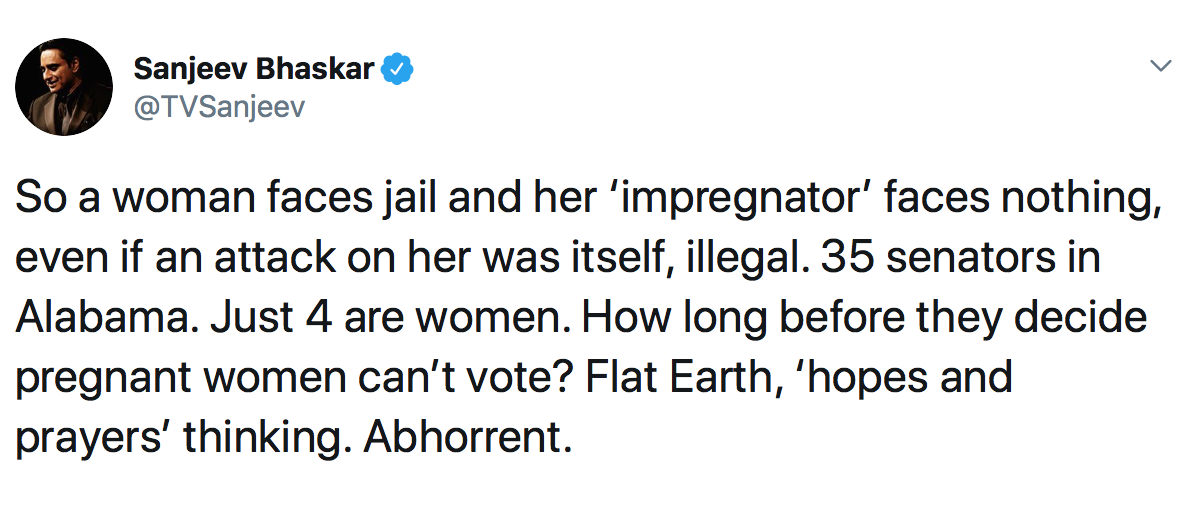
Task: Click the blue verified badge icon
Action: pos(396,69)
